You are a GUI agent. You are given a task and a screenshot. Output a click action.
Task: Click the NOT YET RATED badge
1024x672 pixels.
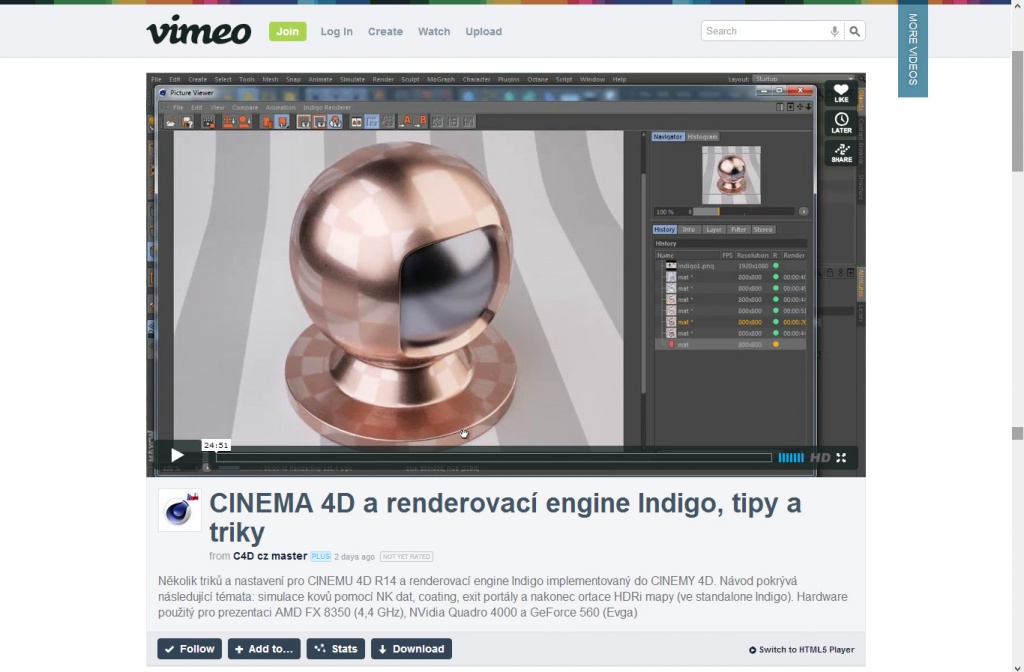point(406,556)
